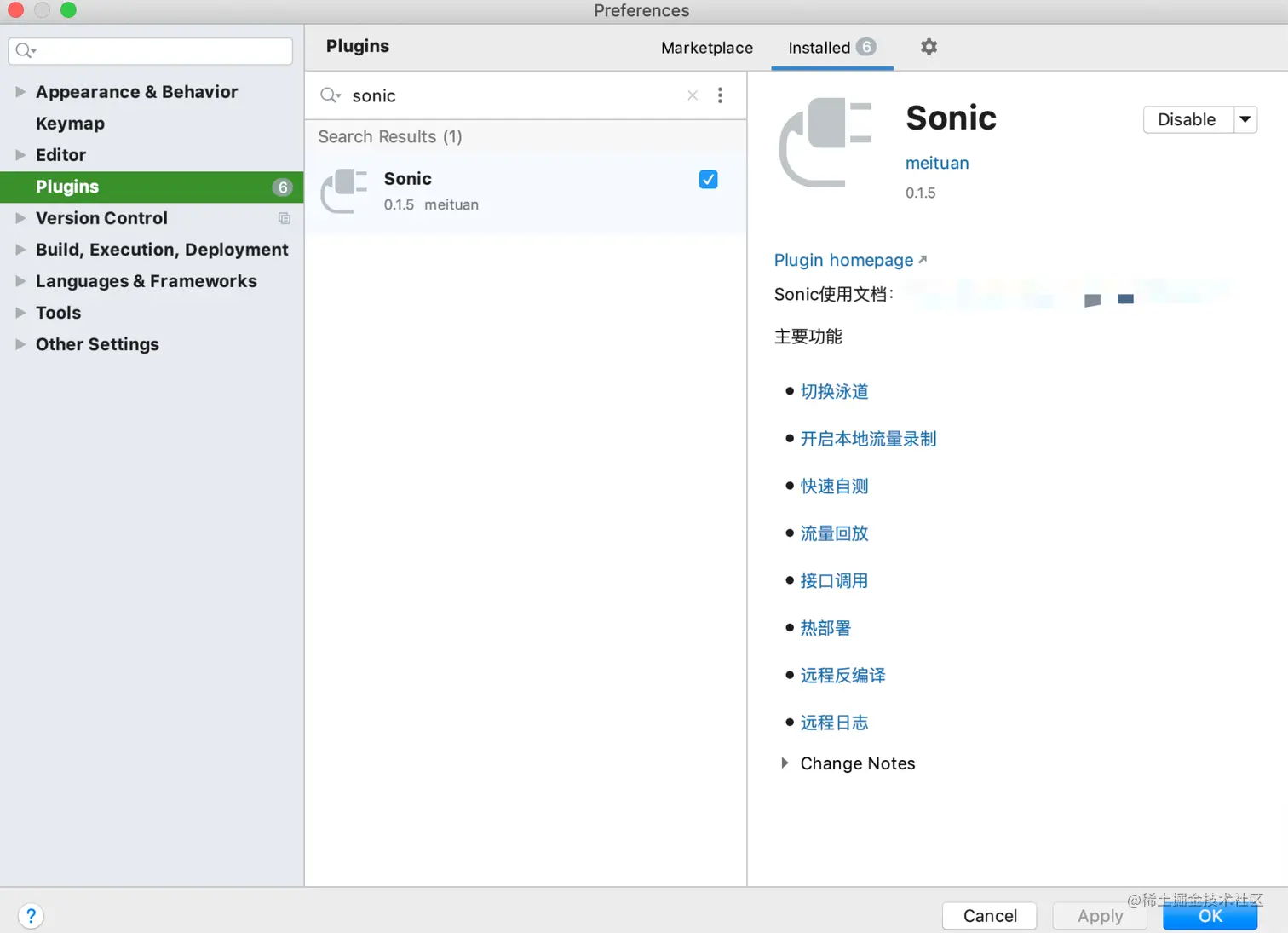This screenshot has width=1288, height=933.
Task: Focus the settings search field
Action: coord(151,51)
